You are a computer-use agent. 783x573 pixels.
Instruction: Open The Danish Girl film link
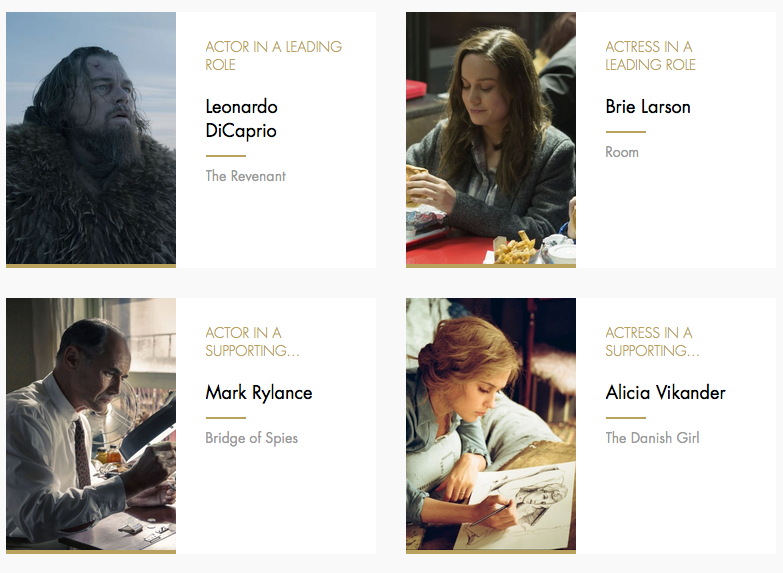tap(652, 438)
